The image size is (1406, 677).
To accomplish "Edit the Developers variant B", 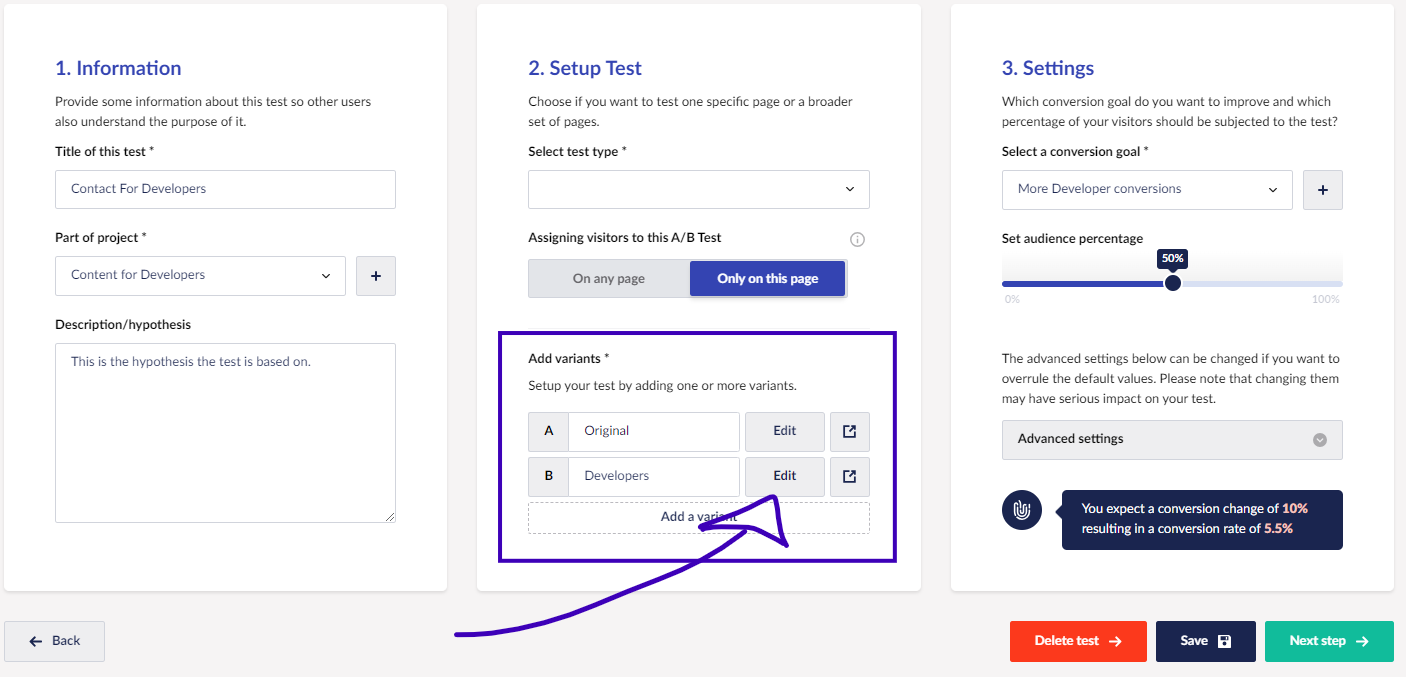I will (784, 476).
